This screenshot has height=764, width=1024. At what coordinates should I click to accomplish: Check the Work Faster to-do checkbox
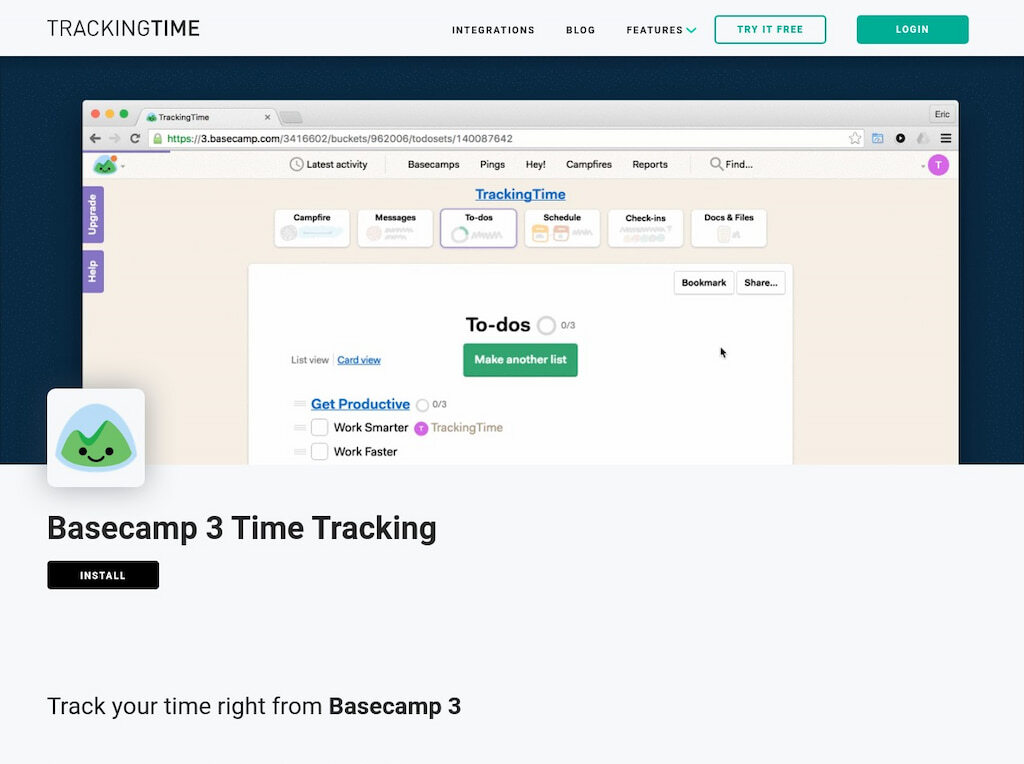tap(320, 451)
